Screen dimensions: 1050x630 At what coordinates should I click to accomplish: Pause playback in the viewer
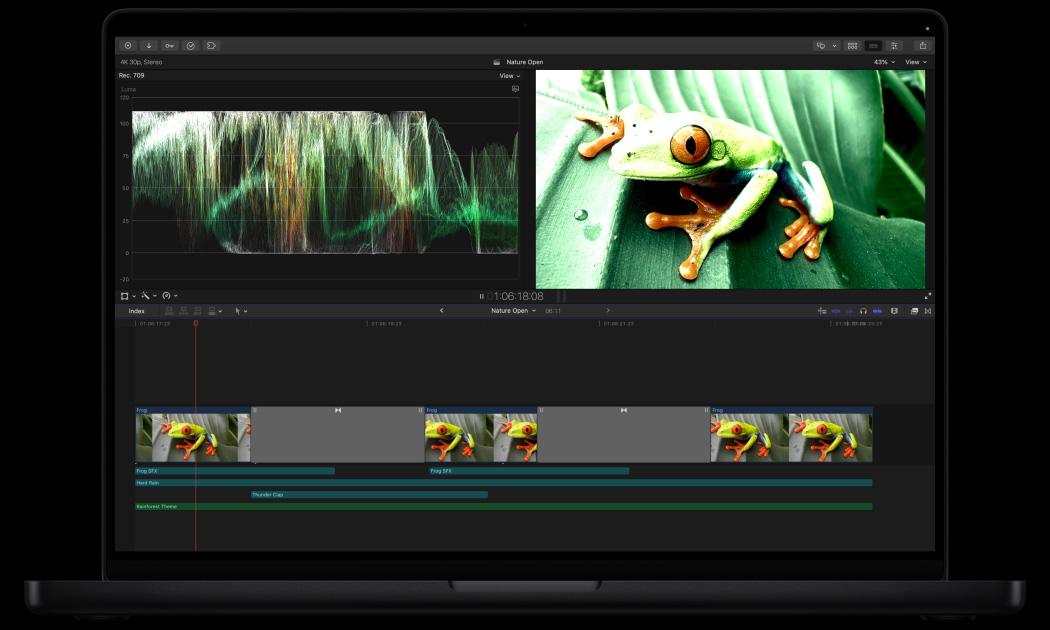481,296
